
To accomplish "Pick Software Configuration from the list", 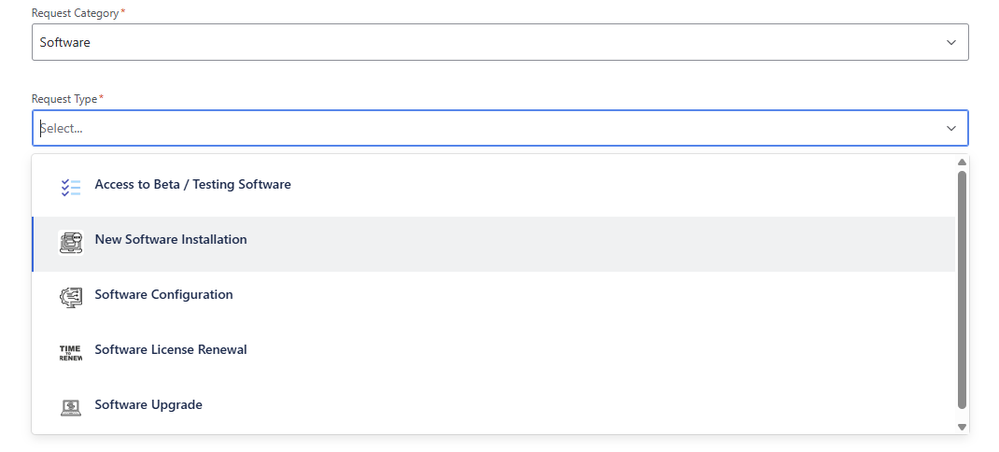I will point(164,294).
